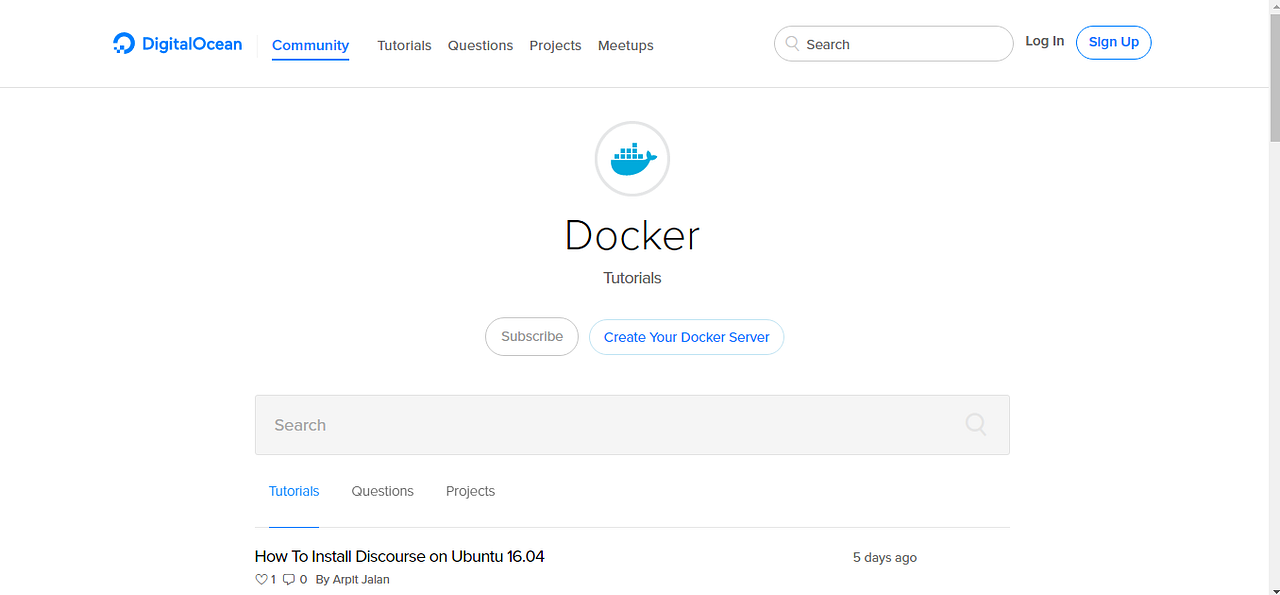Click the heart icon on the Discourse tutorial

tap(260, 579)
